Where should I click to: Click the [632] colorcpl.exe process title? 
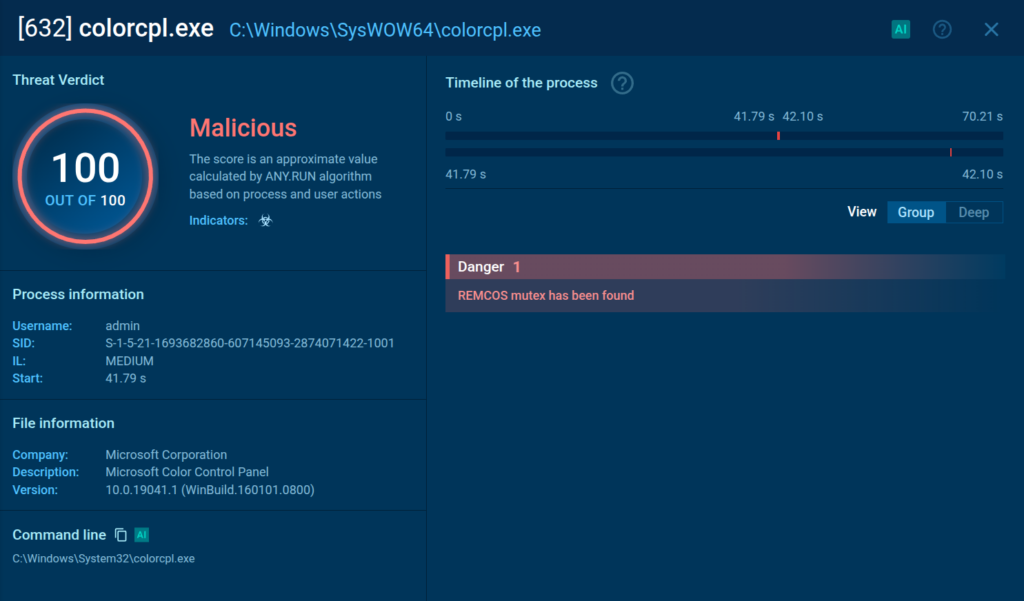click(115, 28)
